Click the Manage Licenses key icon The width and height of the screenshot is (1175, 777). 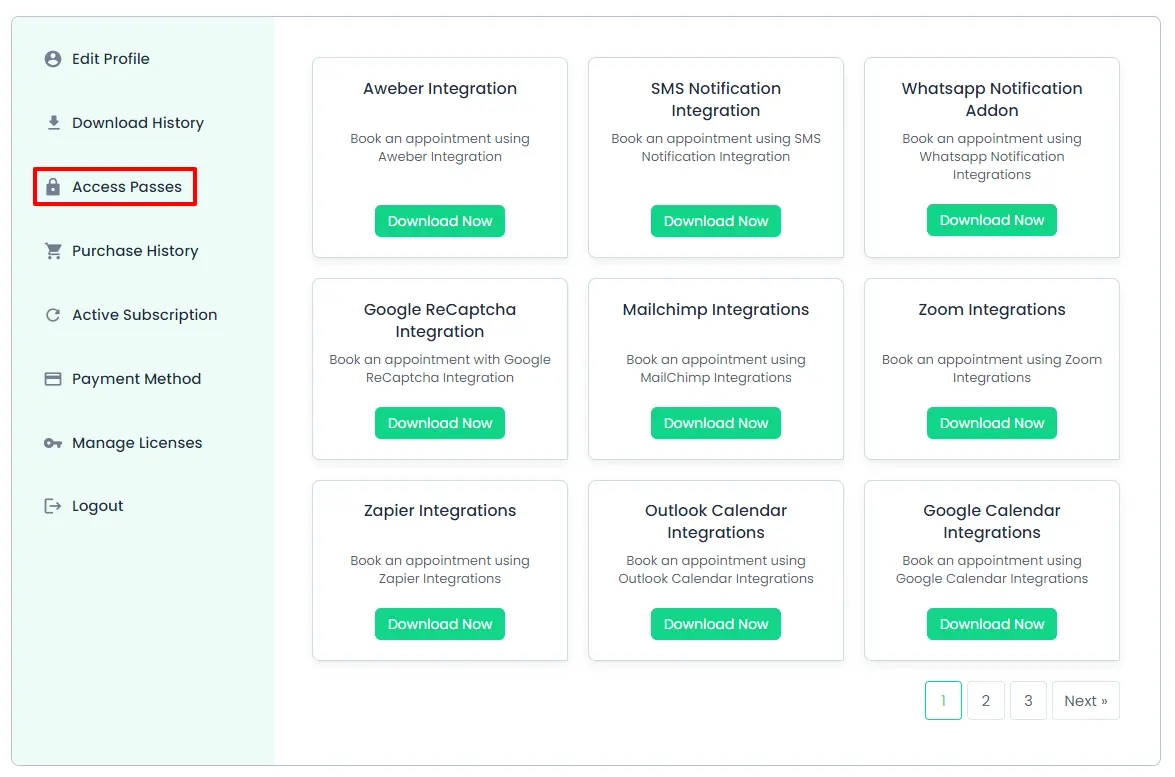coord(53,443)
